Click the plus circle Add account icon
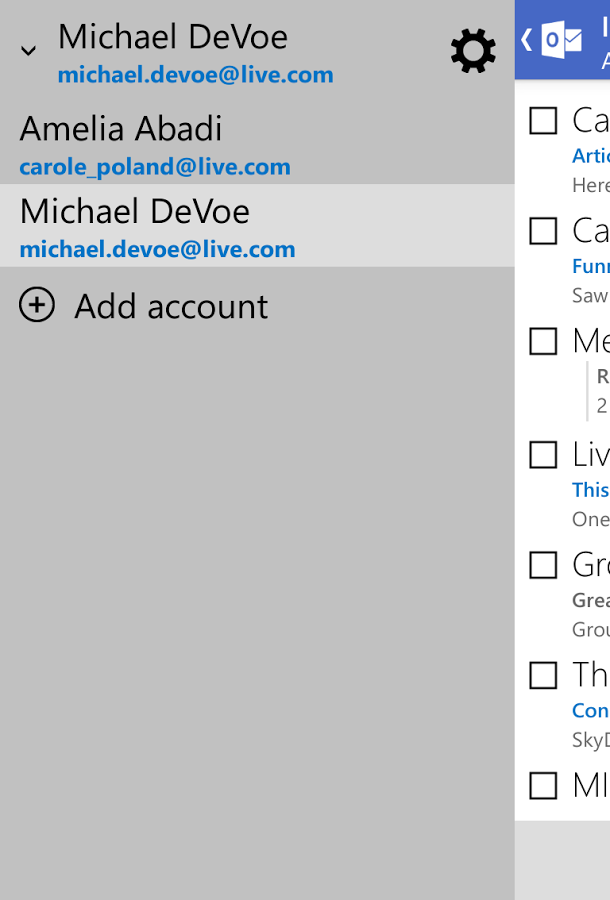The width and height of the screenshot is (610, 900). click(x=37, y=305)
